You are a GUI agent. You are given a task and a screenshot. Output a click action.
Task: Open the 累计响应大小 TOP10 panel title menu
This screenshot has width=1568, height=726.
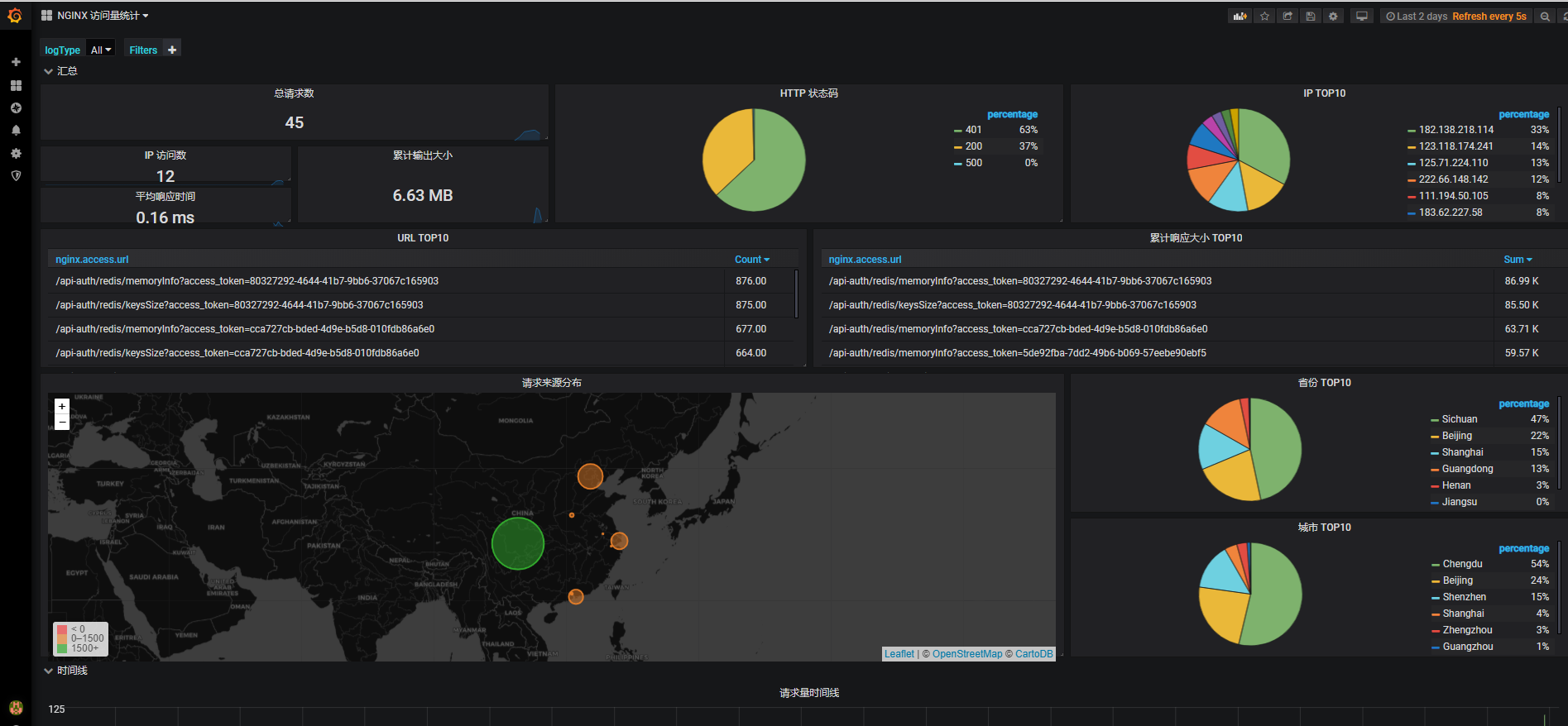click(x=1196, y=238)
